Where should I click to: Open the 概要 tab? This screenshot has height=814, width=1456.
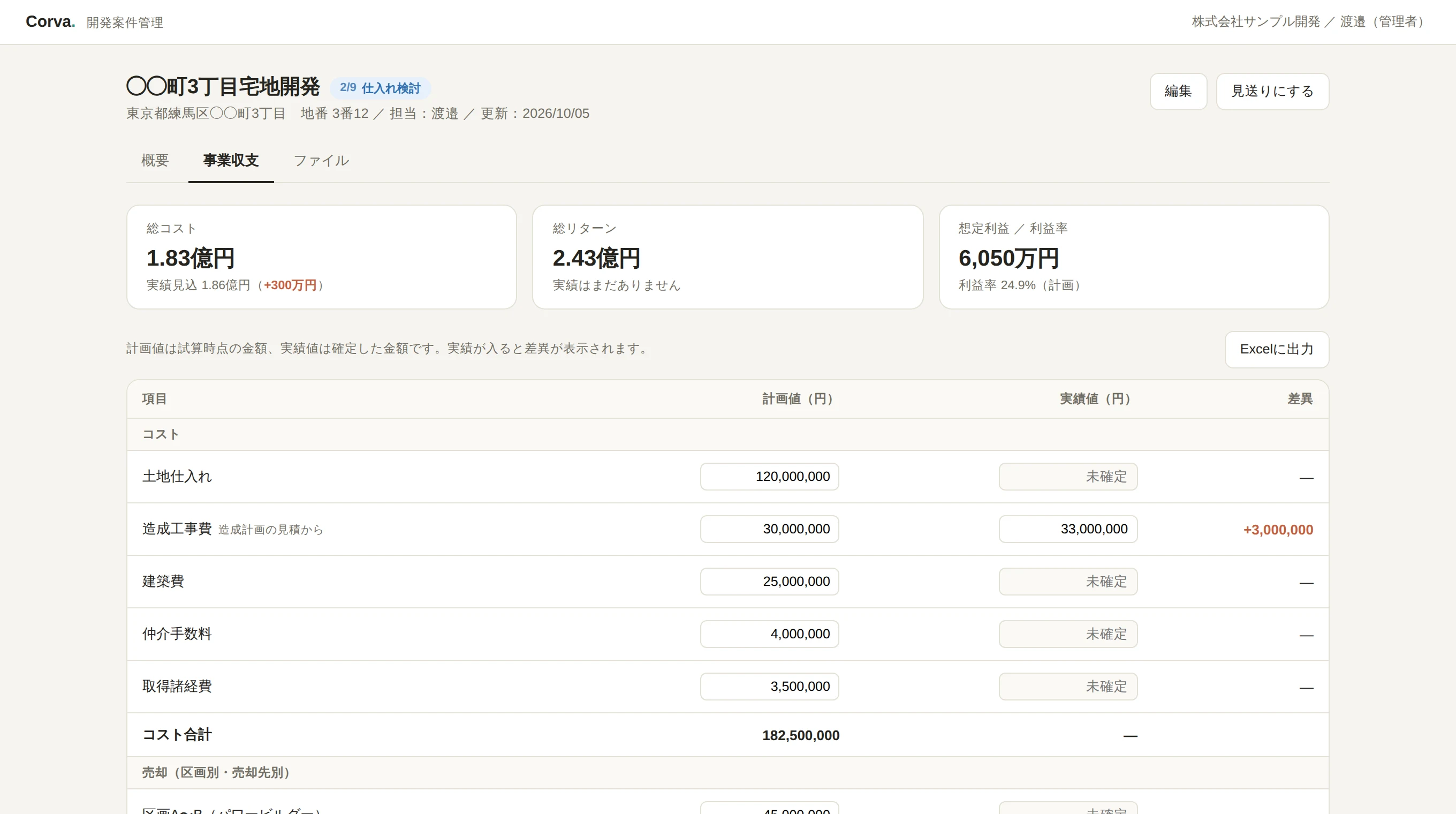point(155,161)
